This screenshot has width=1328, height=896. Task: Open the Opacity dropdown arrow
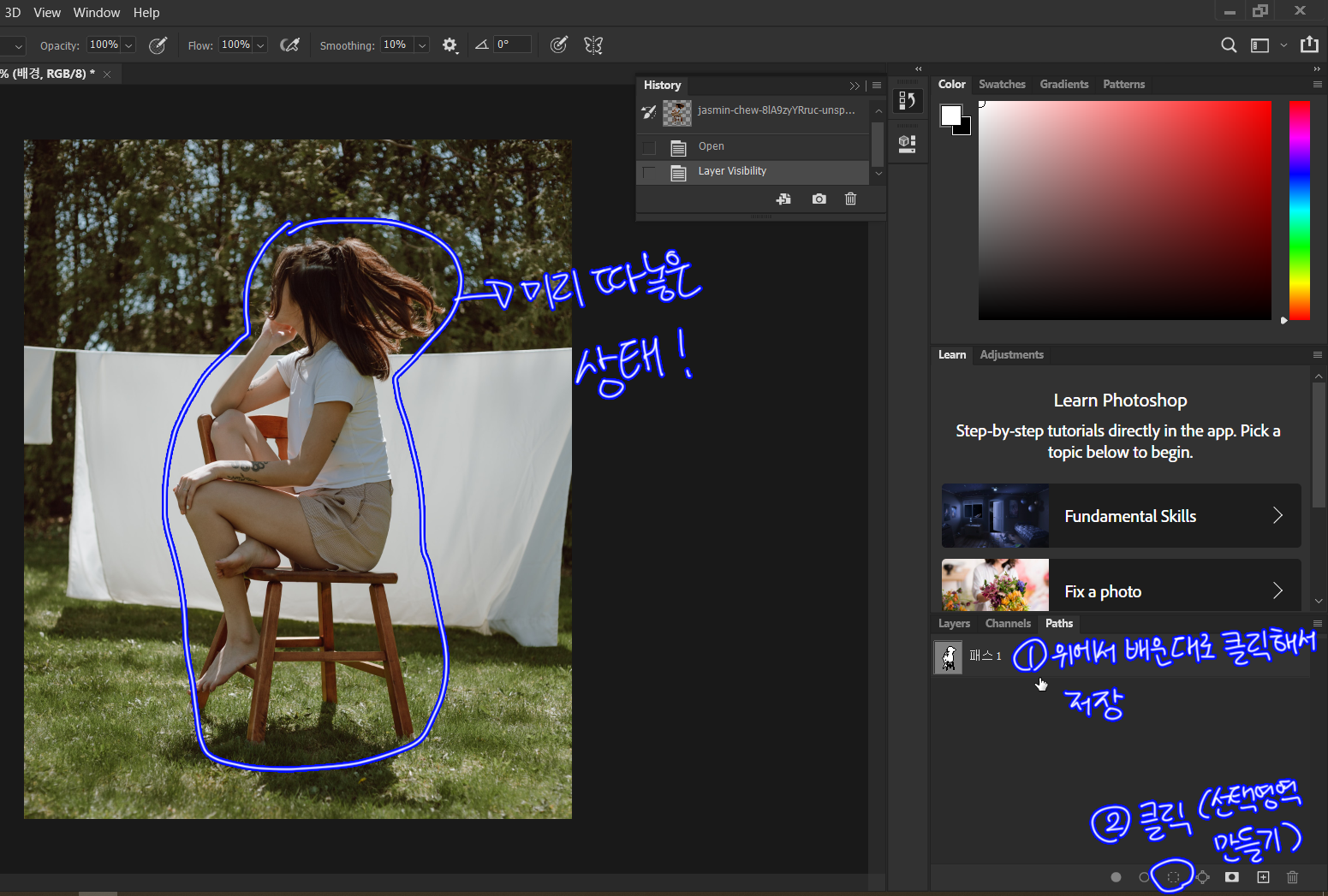tap(128, 45)
